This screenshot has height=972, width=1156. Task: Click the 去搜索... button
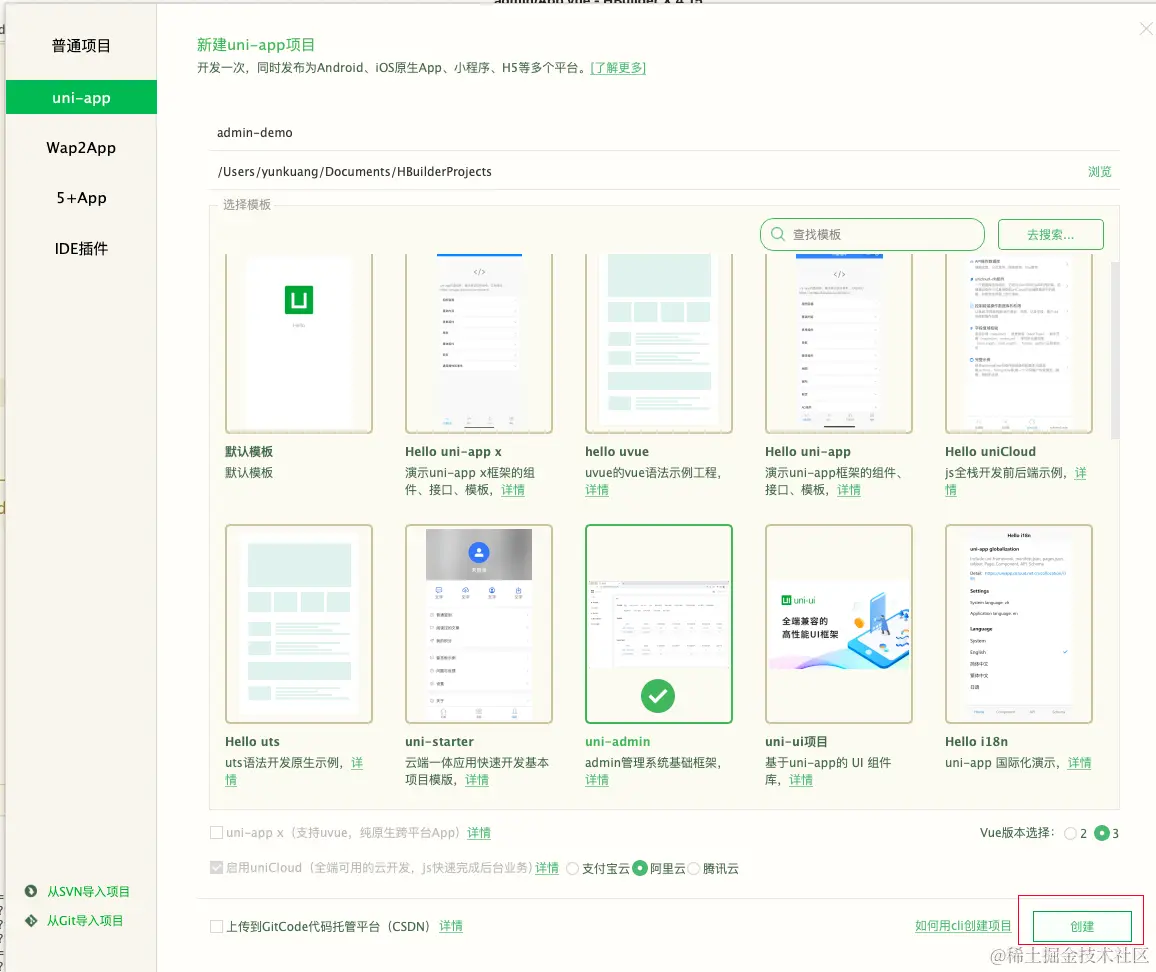tap(1051, 235)
